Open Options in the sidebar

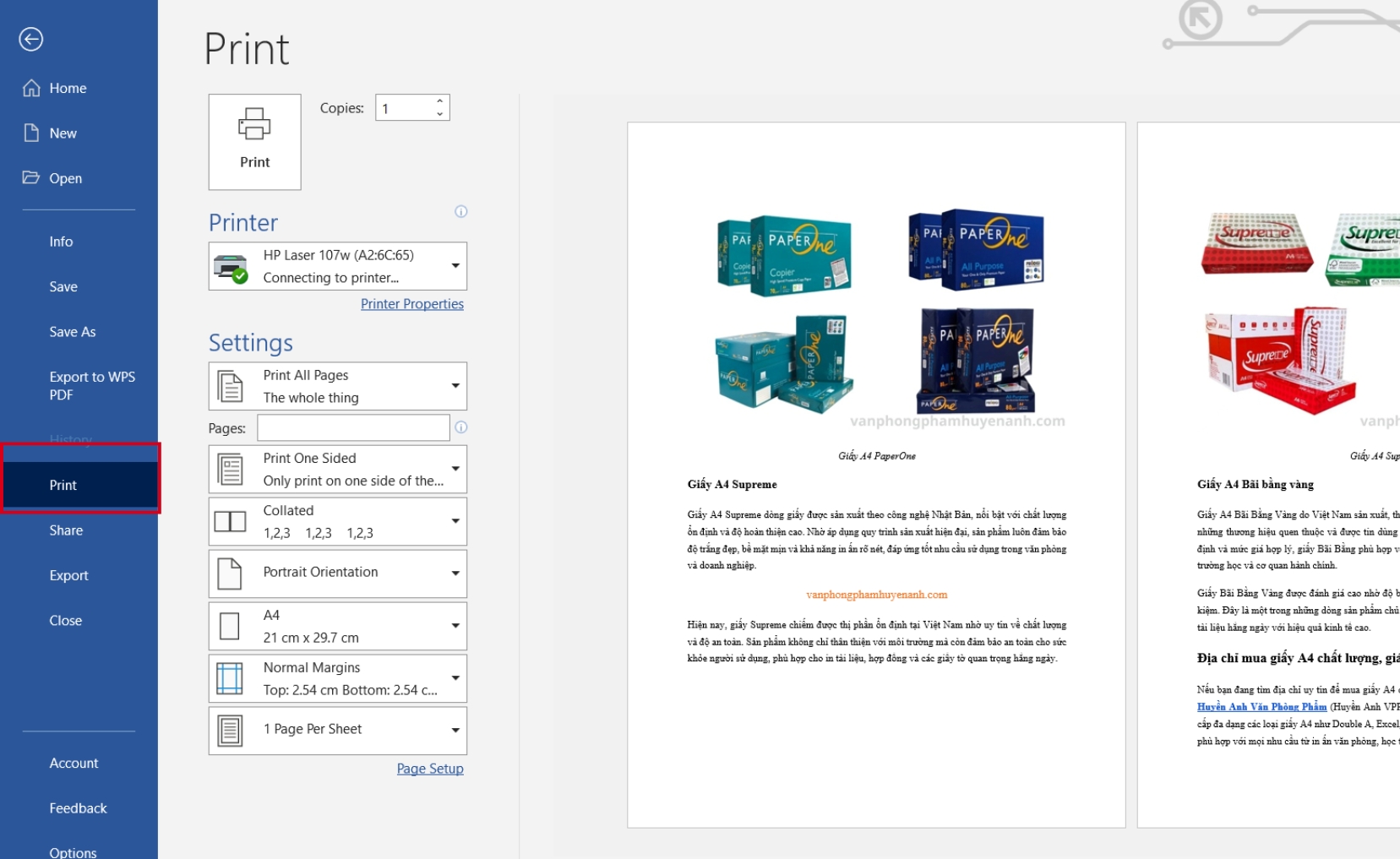tap(79, 852)
